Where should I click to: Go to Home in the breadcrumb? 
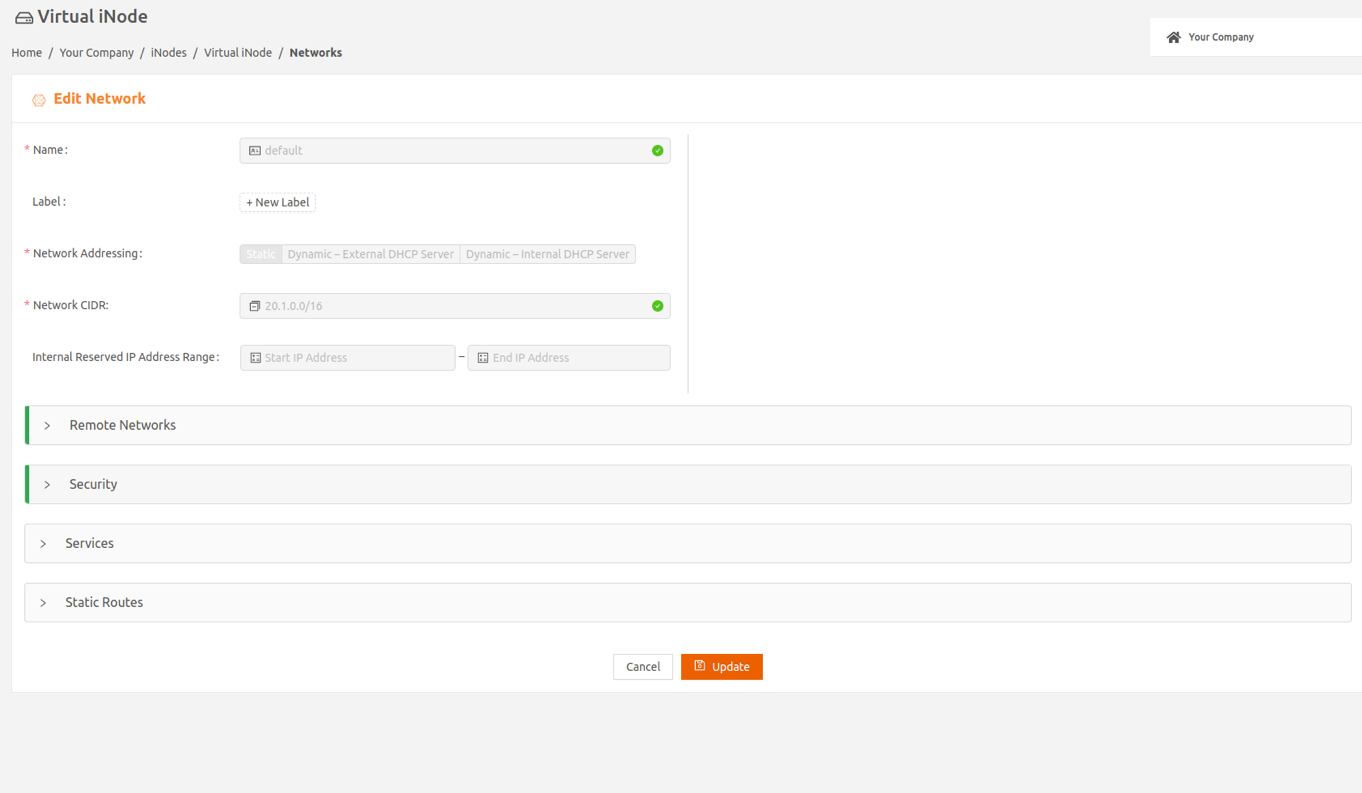[27, 53]
